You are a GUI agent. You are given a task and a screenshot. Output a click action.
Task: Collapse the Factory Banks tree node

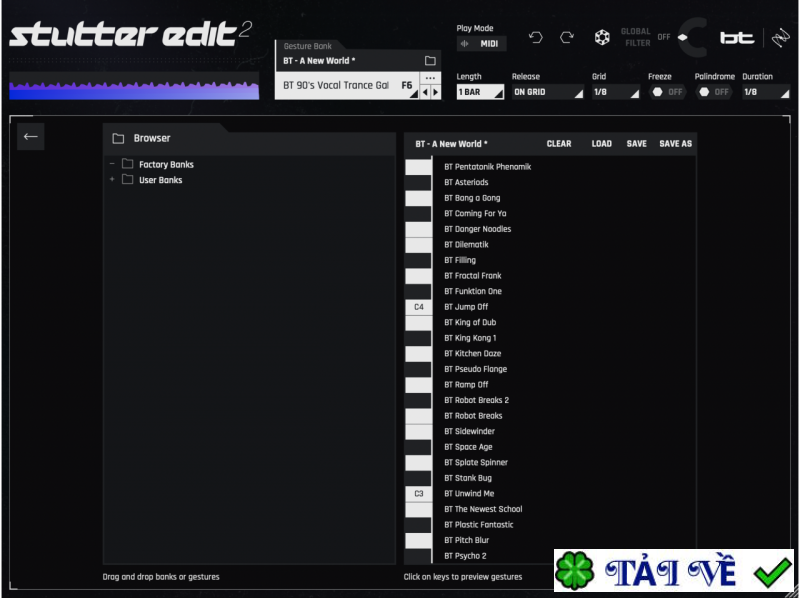pos(112,164)
